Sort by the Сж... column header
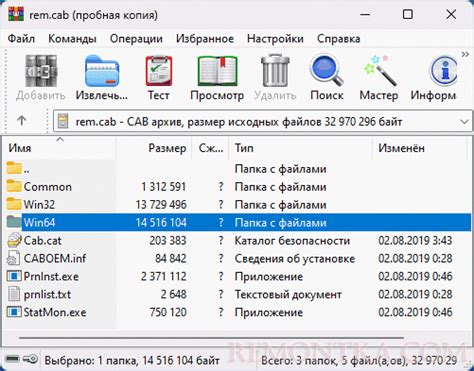Viewport: 474px width, 371px height. pos(210,148)
